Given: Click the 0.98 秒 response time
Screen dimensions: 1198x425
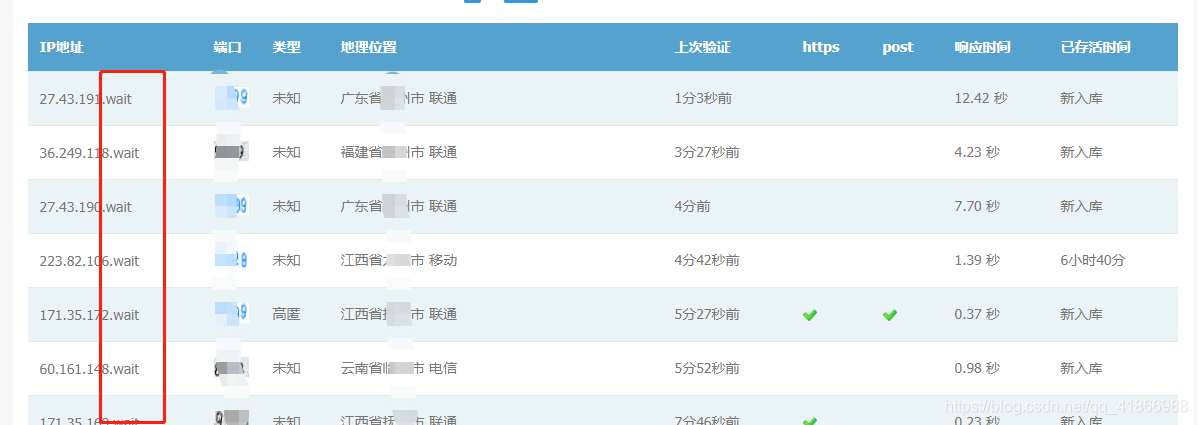Looking at the screenshot, I should tap(977, 368).
